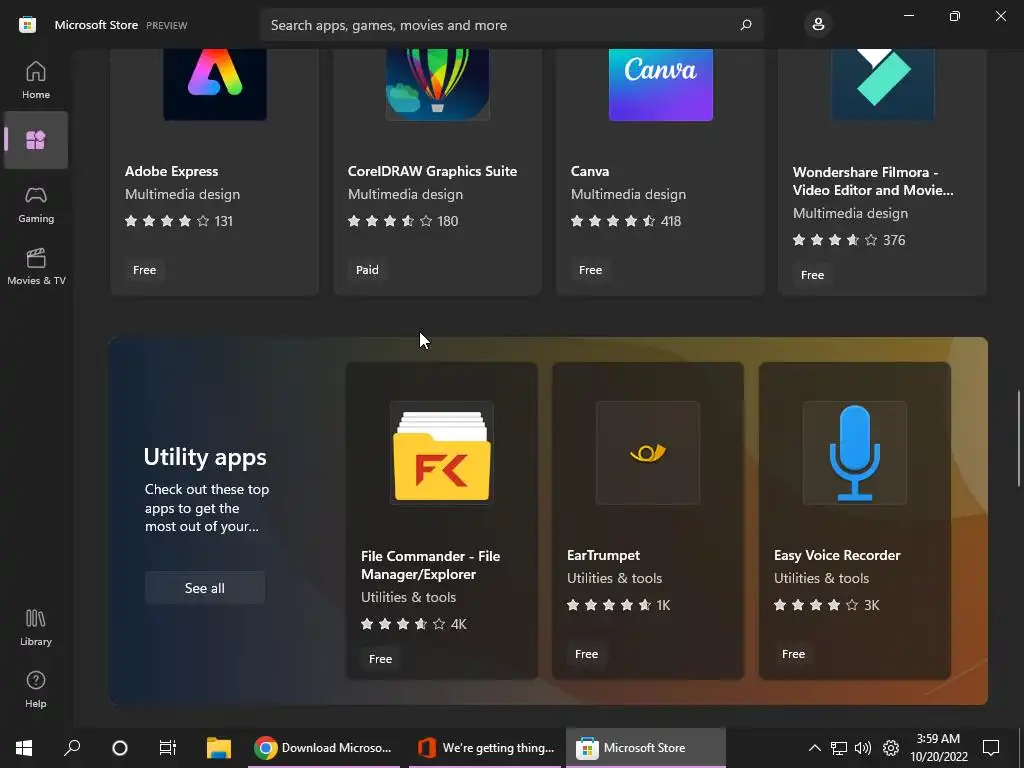Click Canva star rating 418

626,221
